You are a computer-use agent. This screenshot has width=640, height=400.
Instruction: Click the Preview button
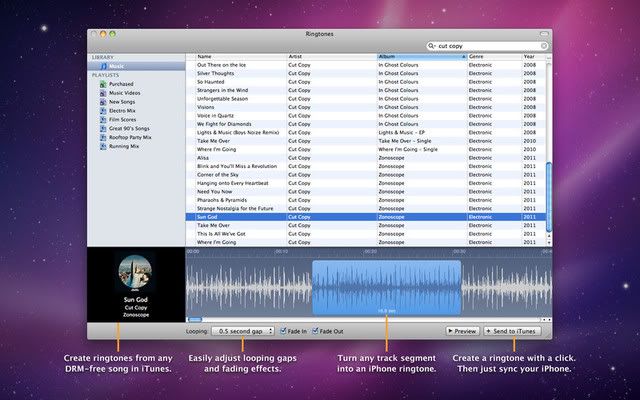pyautogui.click(x=462, y=331)
